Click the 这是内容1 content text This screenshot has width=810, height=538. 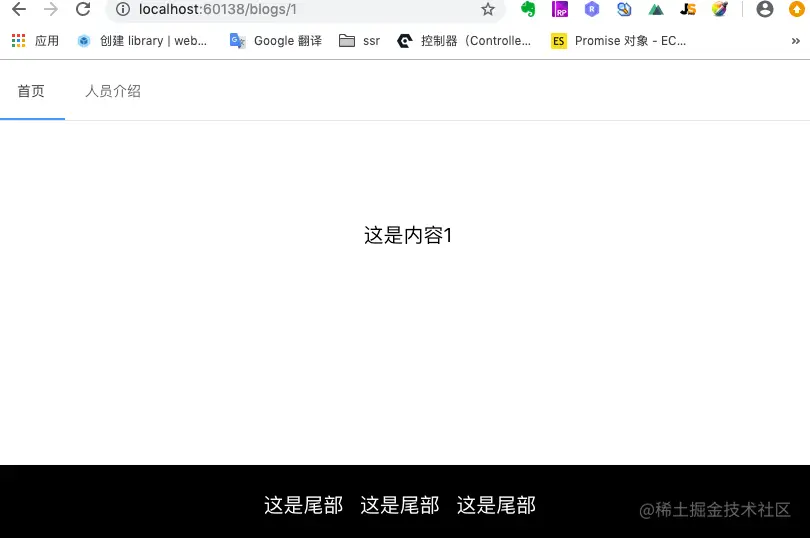click(x=408, y=236)
